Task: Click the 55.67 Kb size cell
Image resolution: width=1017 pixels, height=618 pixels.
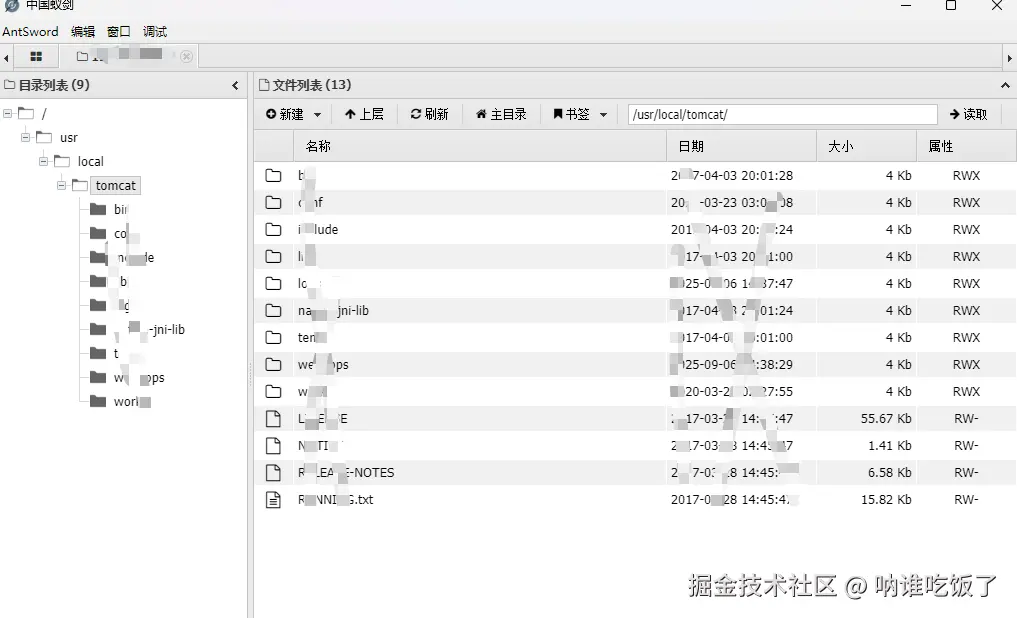Action: pyautogui.click(x=886, y=419)
